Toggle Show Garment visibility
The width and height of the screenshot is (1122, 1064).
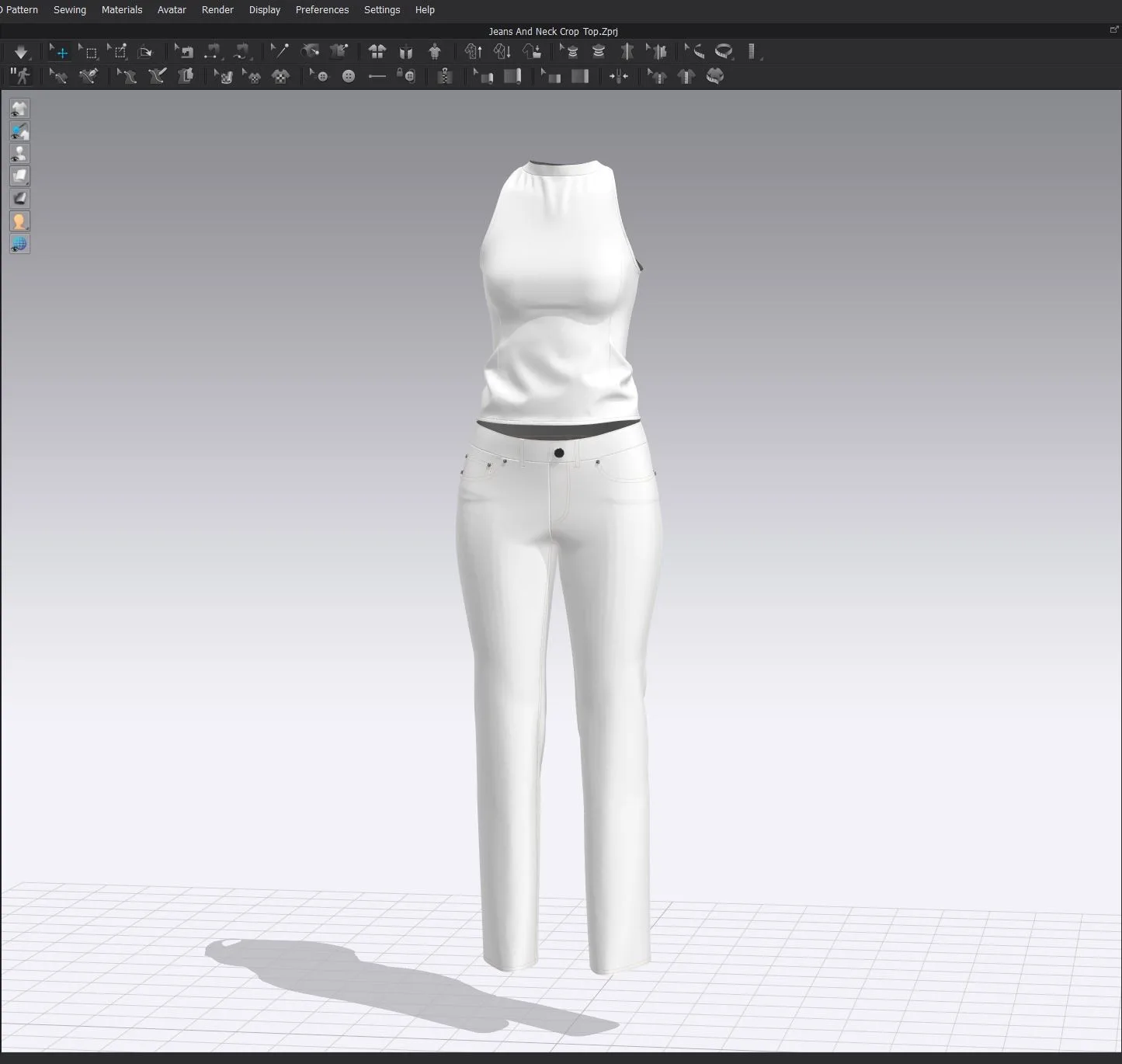coord(19,109)
